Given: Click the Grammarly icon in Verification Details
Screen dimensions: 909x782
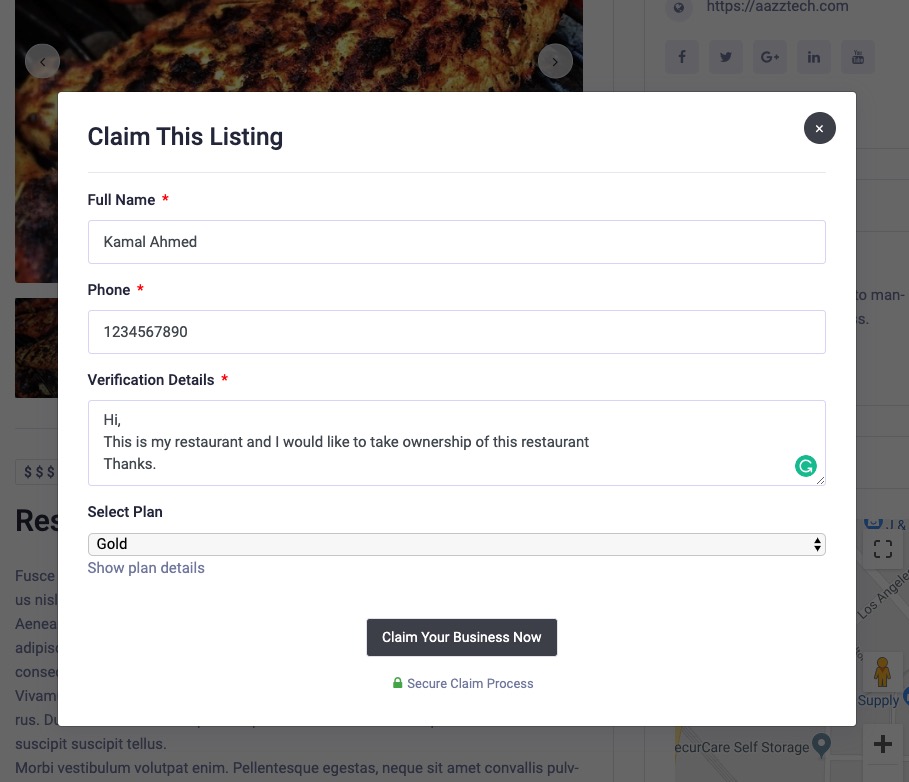Looking at the screenshot, I should pyautogui.click(x=806, y=466).
